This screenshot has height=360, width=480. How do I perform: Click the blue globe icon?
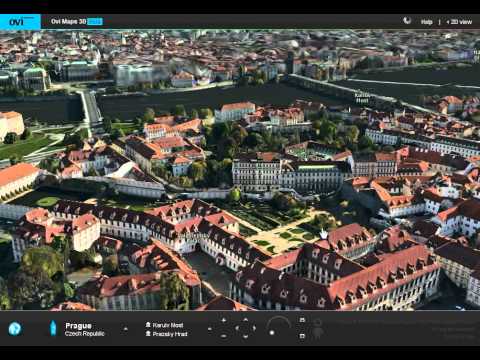click(15, 329)
